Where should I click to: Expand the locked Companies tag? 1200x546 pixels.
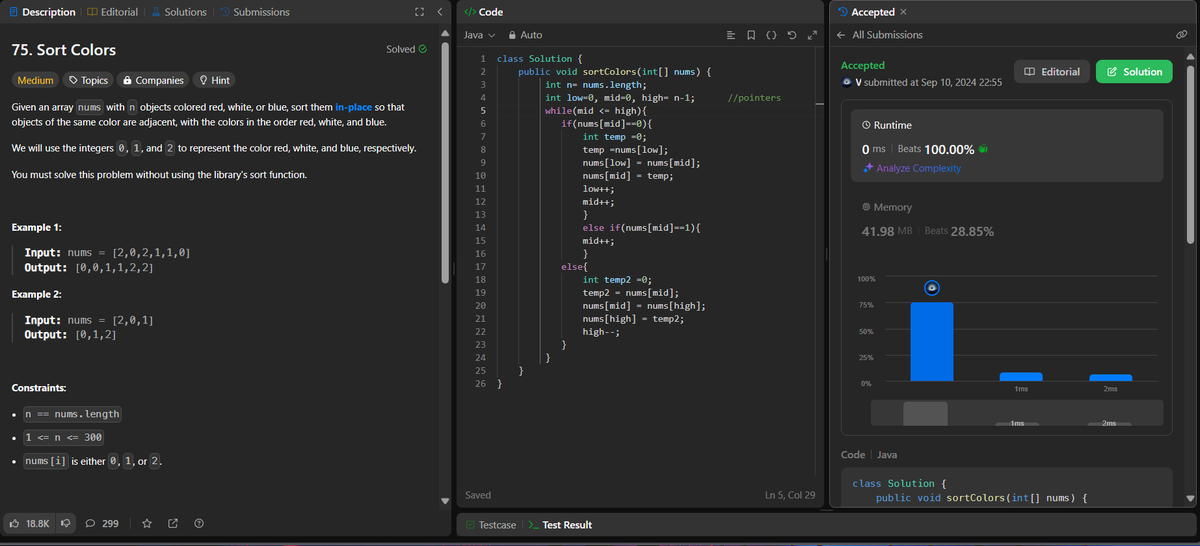(x=153, y=80)
